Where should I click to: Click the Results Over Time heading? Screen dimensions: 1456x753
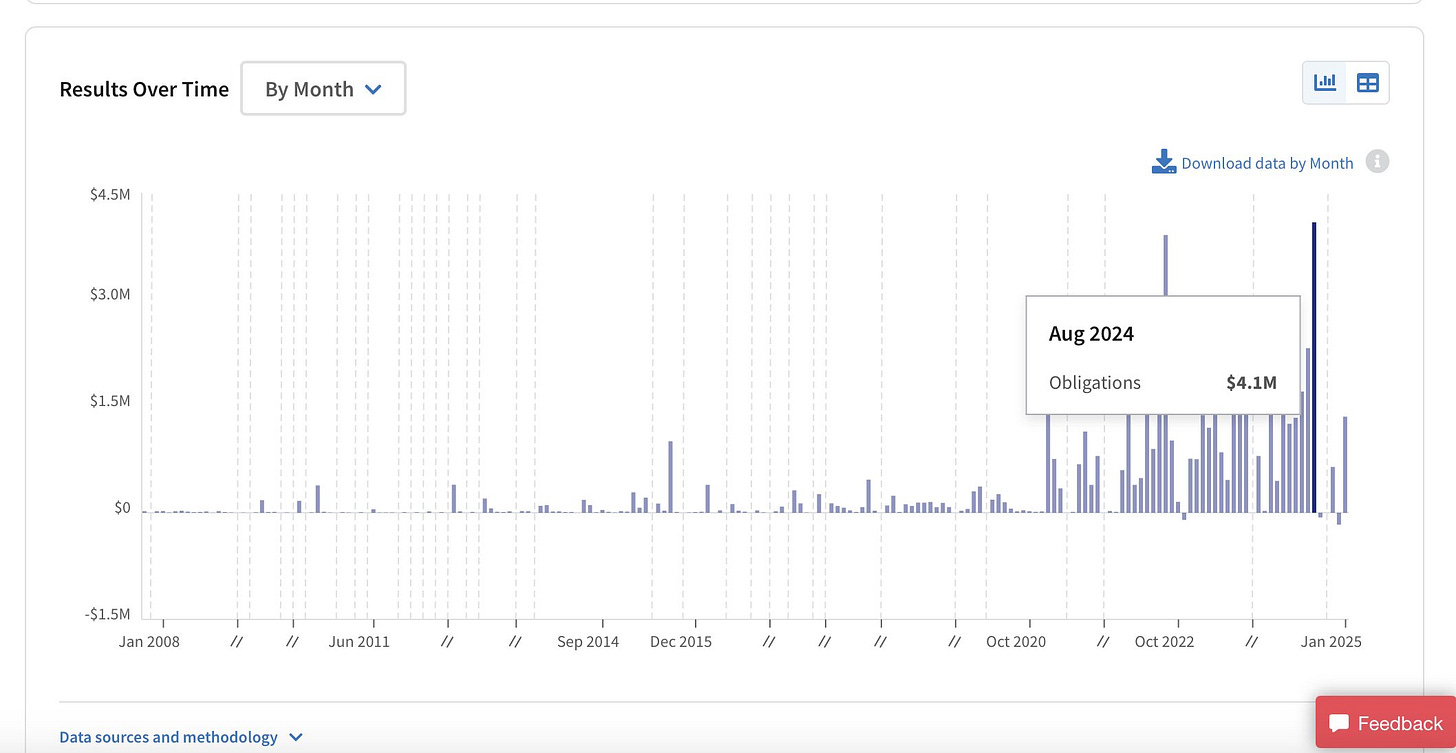tap(144, 89)
